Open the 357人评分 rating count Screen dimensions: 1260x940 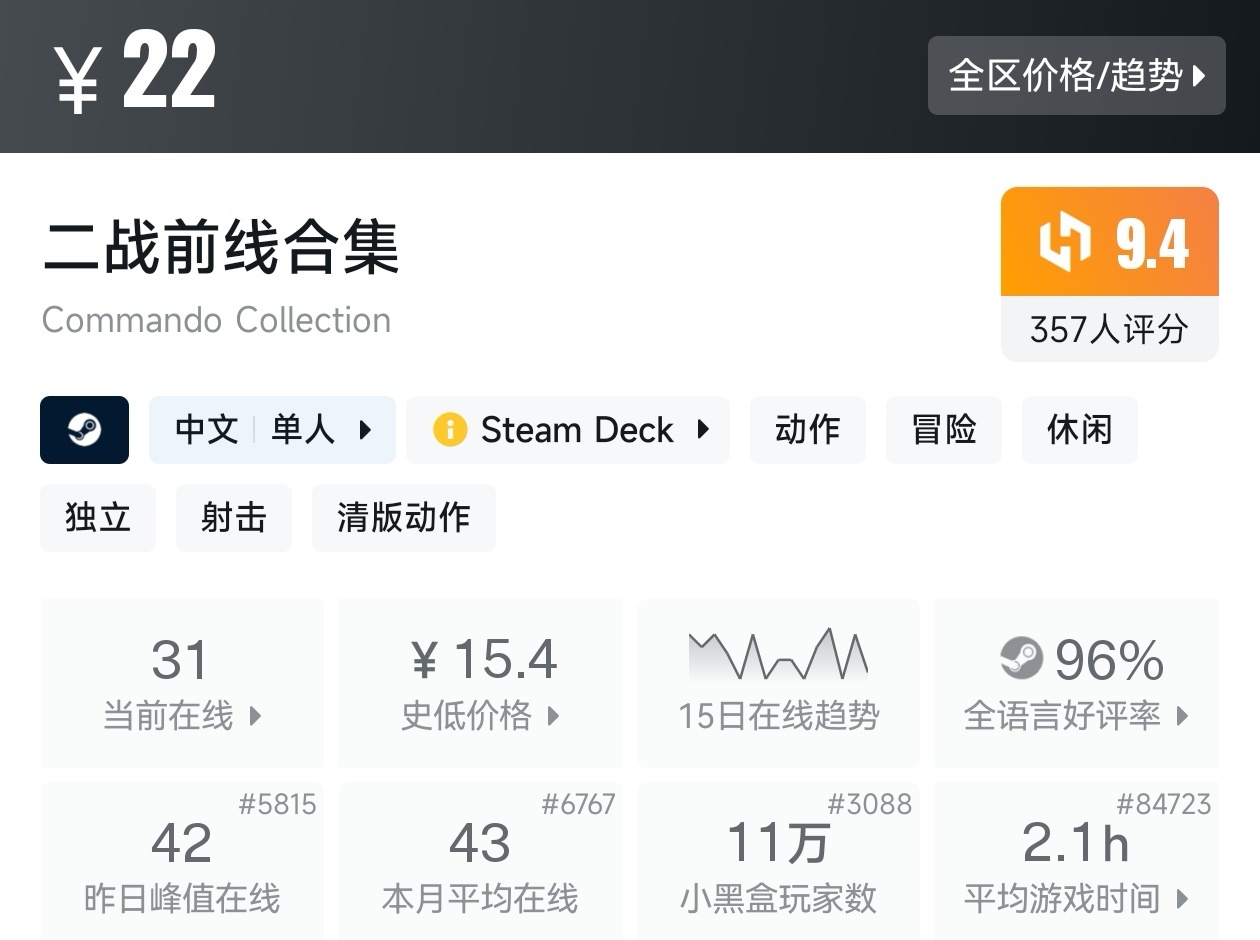(1109, 329)
